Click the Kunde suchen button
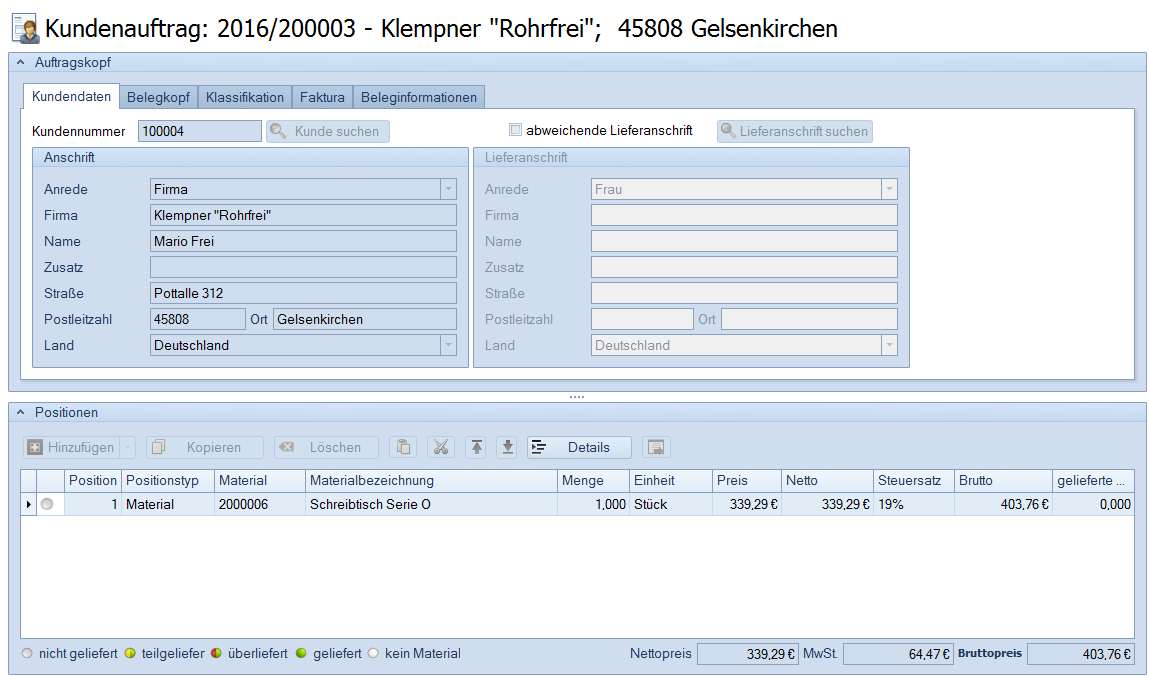The width and height of the screenshot is (1149, 676). (x=327, y=131)
